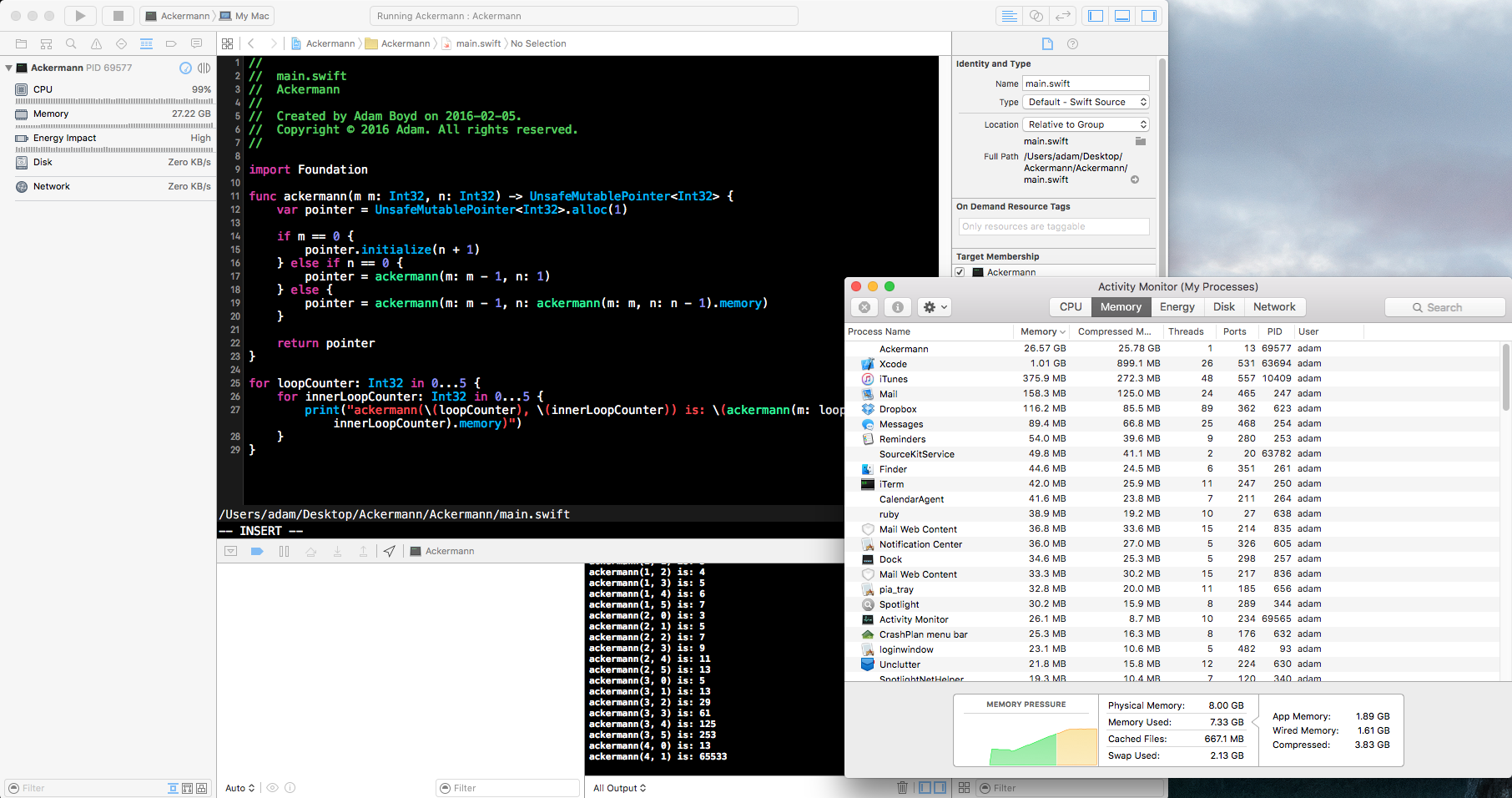The image size is (1512, 798).
Task: Click the Run button in Xcode toolbar
Action: pos(80,16)
